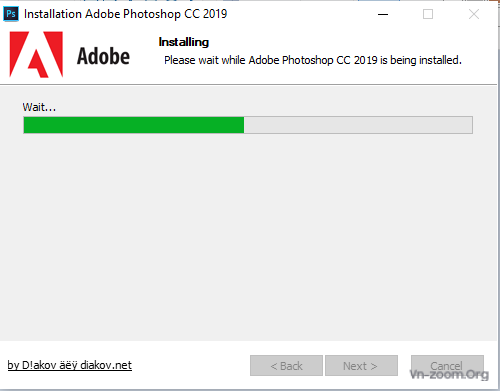Click the Photoshop Ps icon in title bar
This screenshot has height=391, width=500.
pyautogui.click(x=11, y=14)
